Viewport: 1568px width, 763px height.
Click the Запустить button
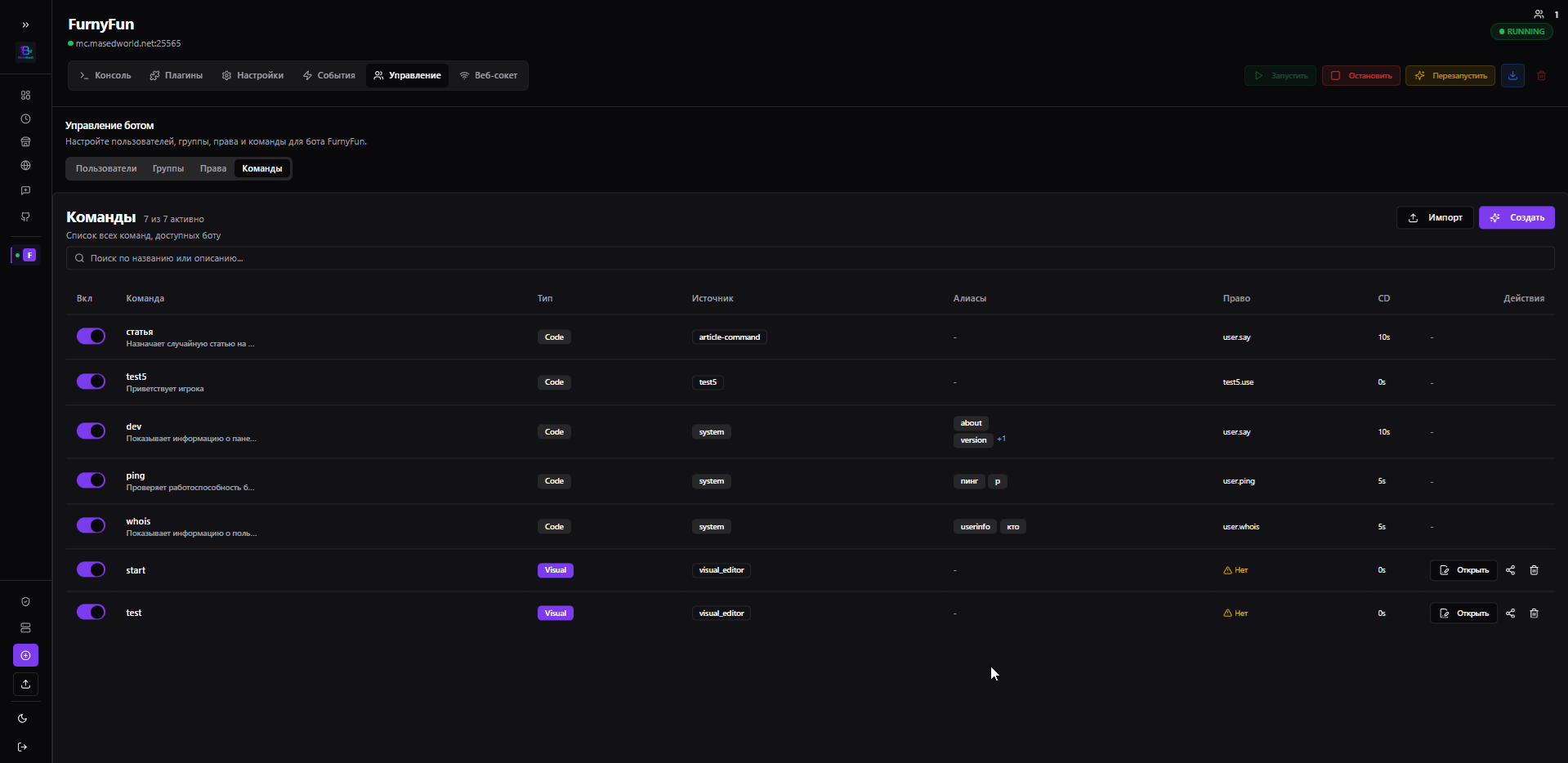1280,76
